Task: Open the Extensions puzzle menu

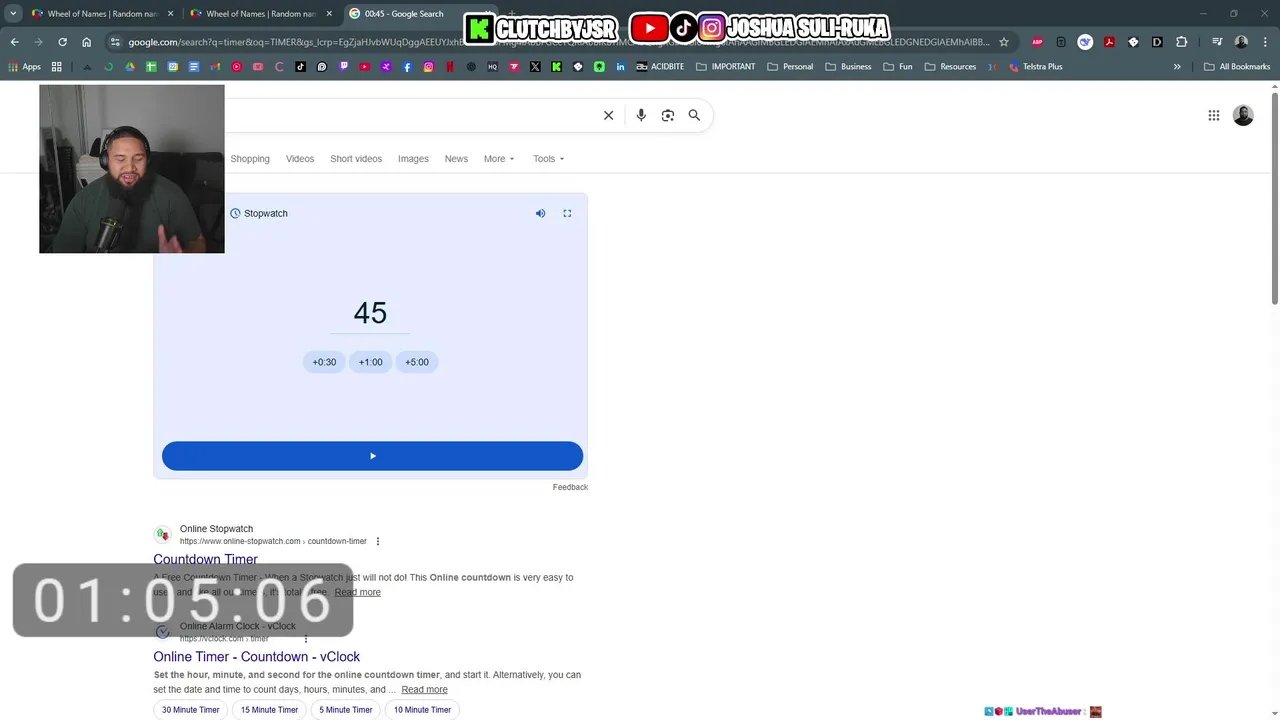Action: pyautogui.click(x=1181, y=42)
